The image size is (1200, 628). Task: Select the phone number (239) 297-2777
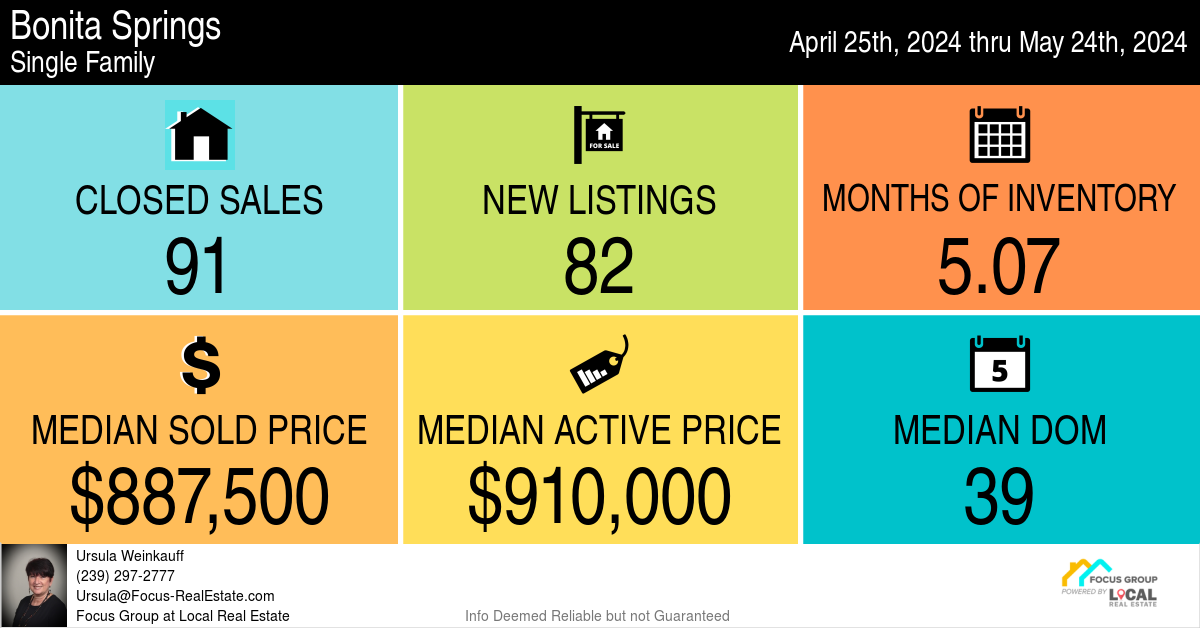point(125,576)
